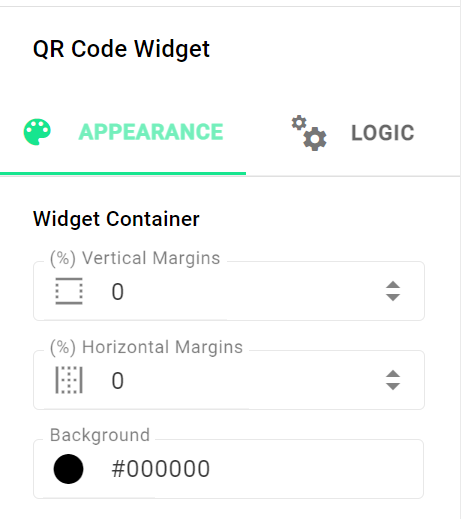Click the Widget Container heading
The width and height of the screenshot is (461, 519).
pos(116,219)
